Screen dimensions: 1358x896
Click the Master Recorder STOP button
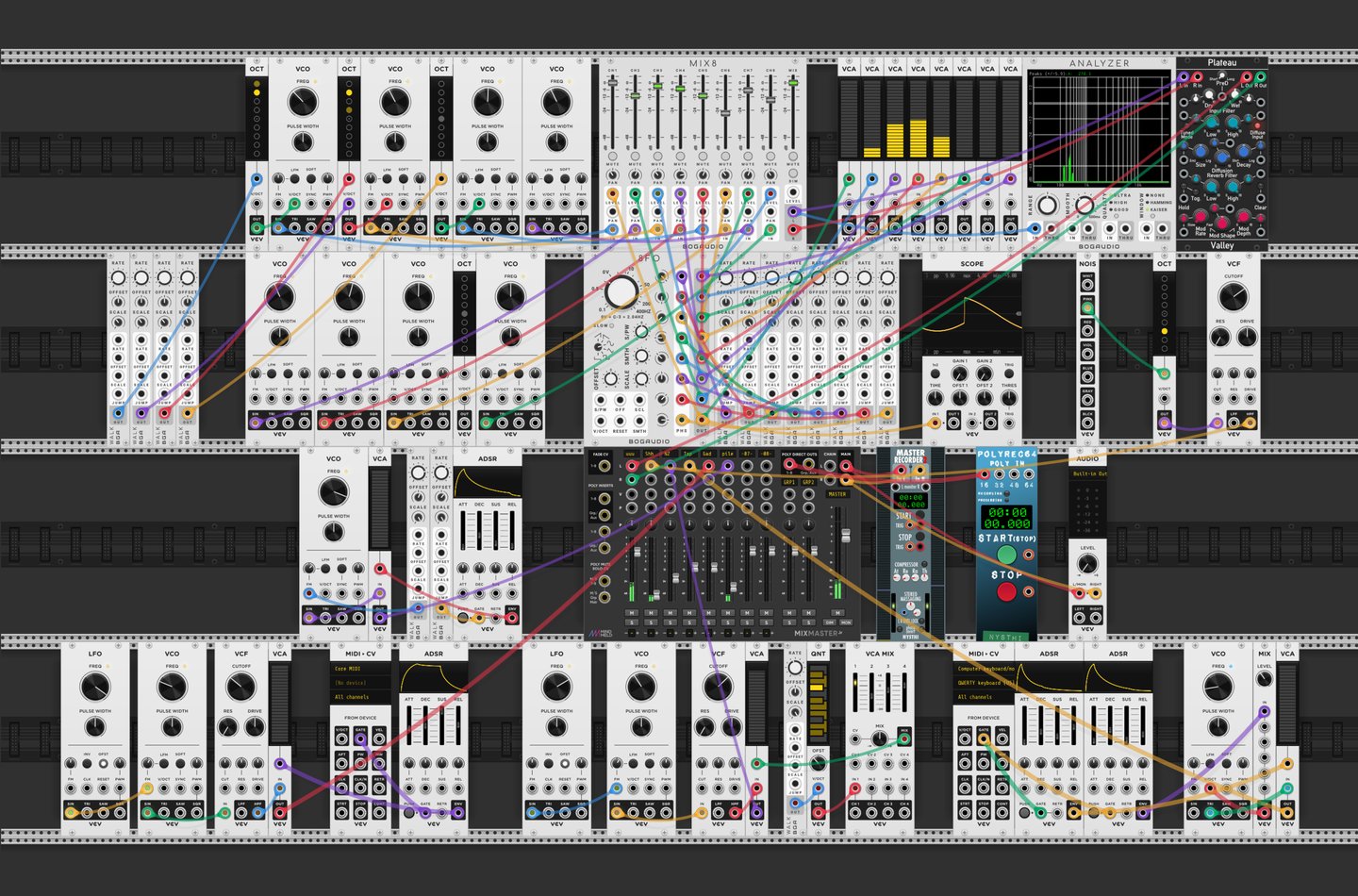point(919,538)
